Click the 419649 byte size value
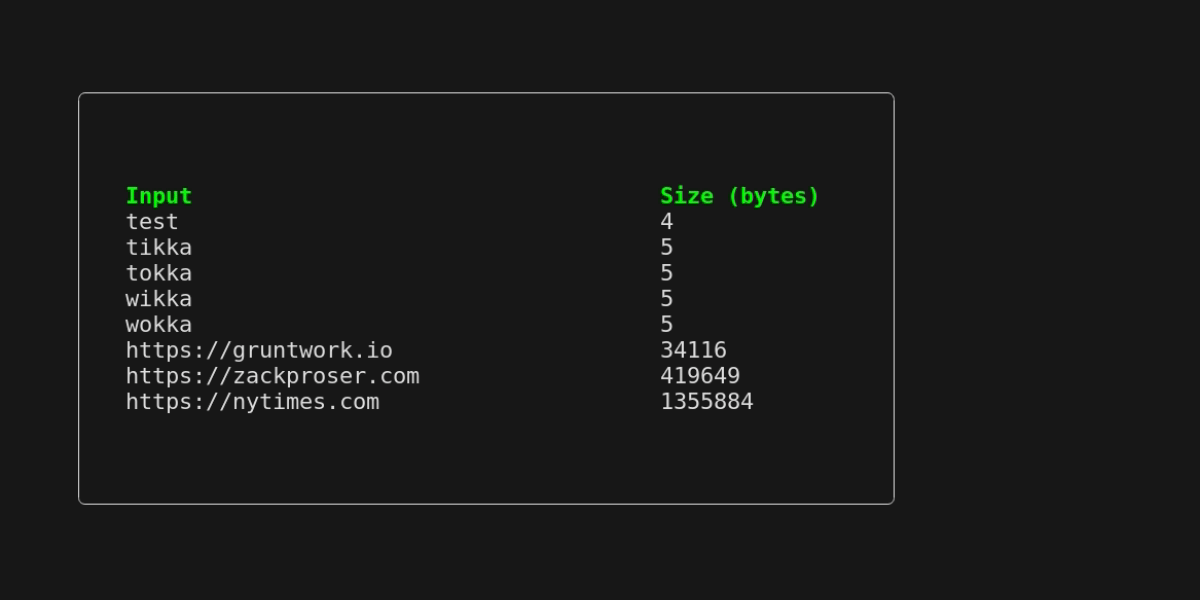The height and width of the screenshot is (600, 1200). point(700,376)
